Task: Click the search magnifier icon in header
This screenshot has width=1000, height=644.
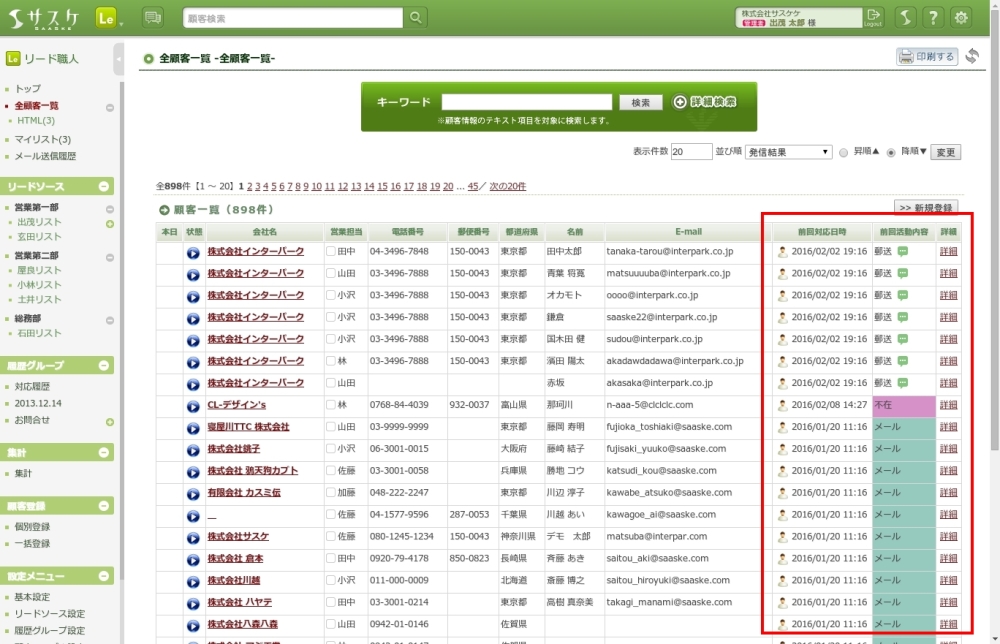Action: tap(416, 18)
